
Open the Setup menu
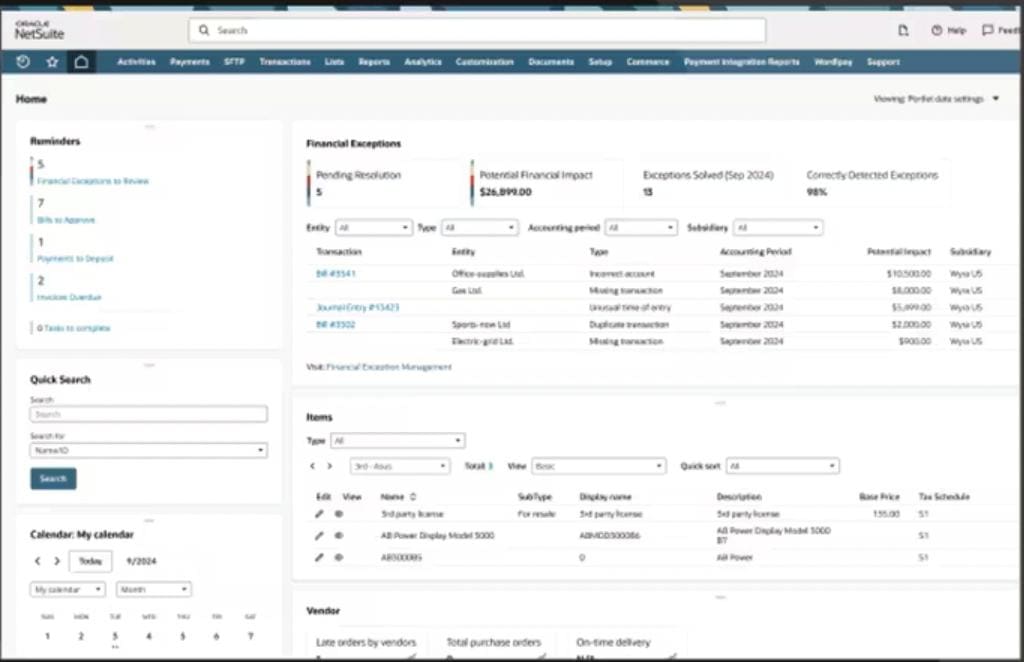[x=600, y=62]
